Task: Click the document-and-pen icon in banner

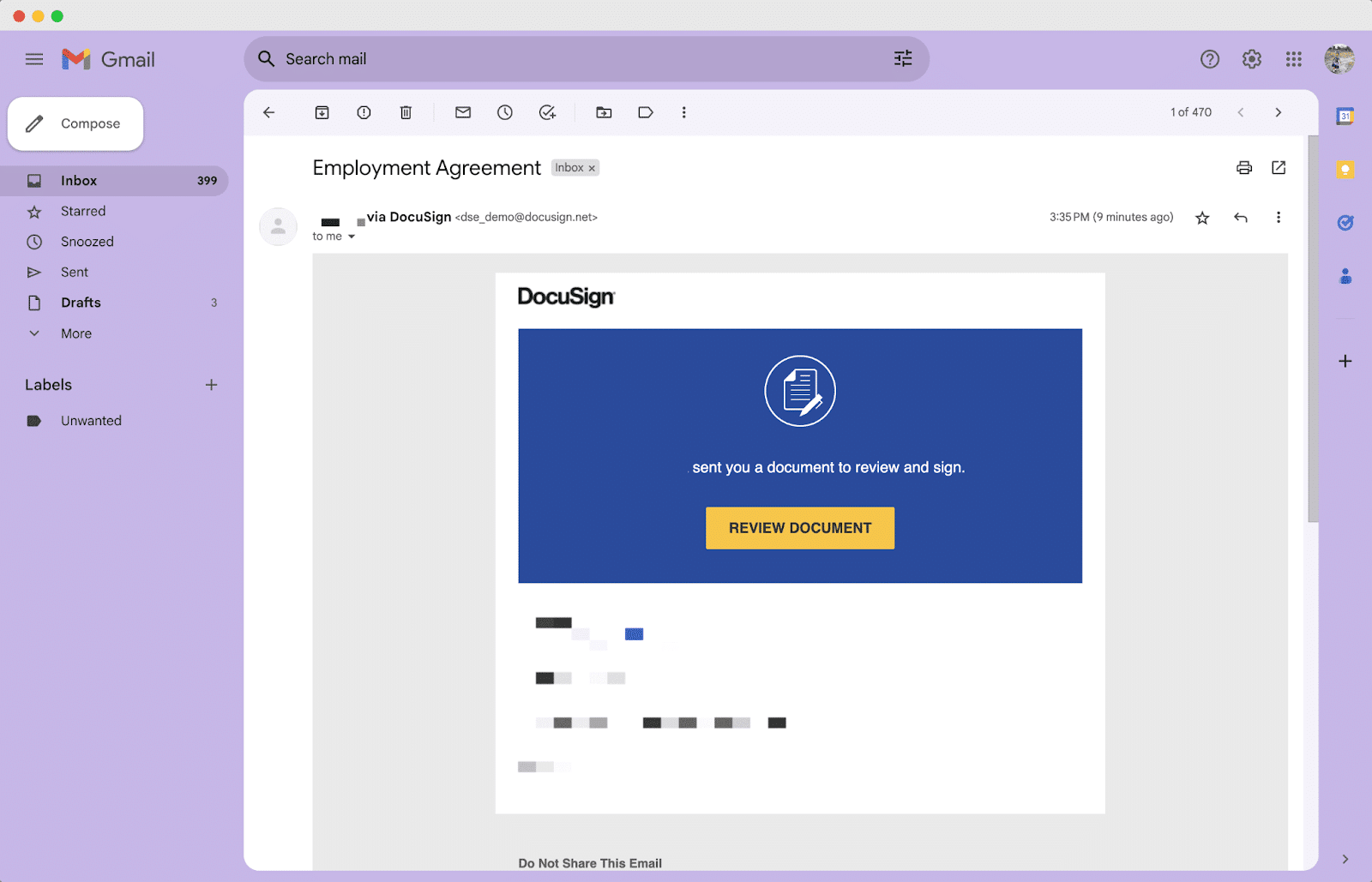Action: tap(800, 391)
